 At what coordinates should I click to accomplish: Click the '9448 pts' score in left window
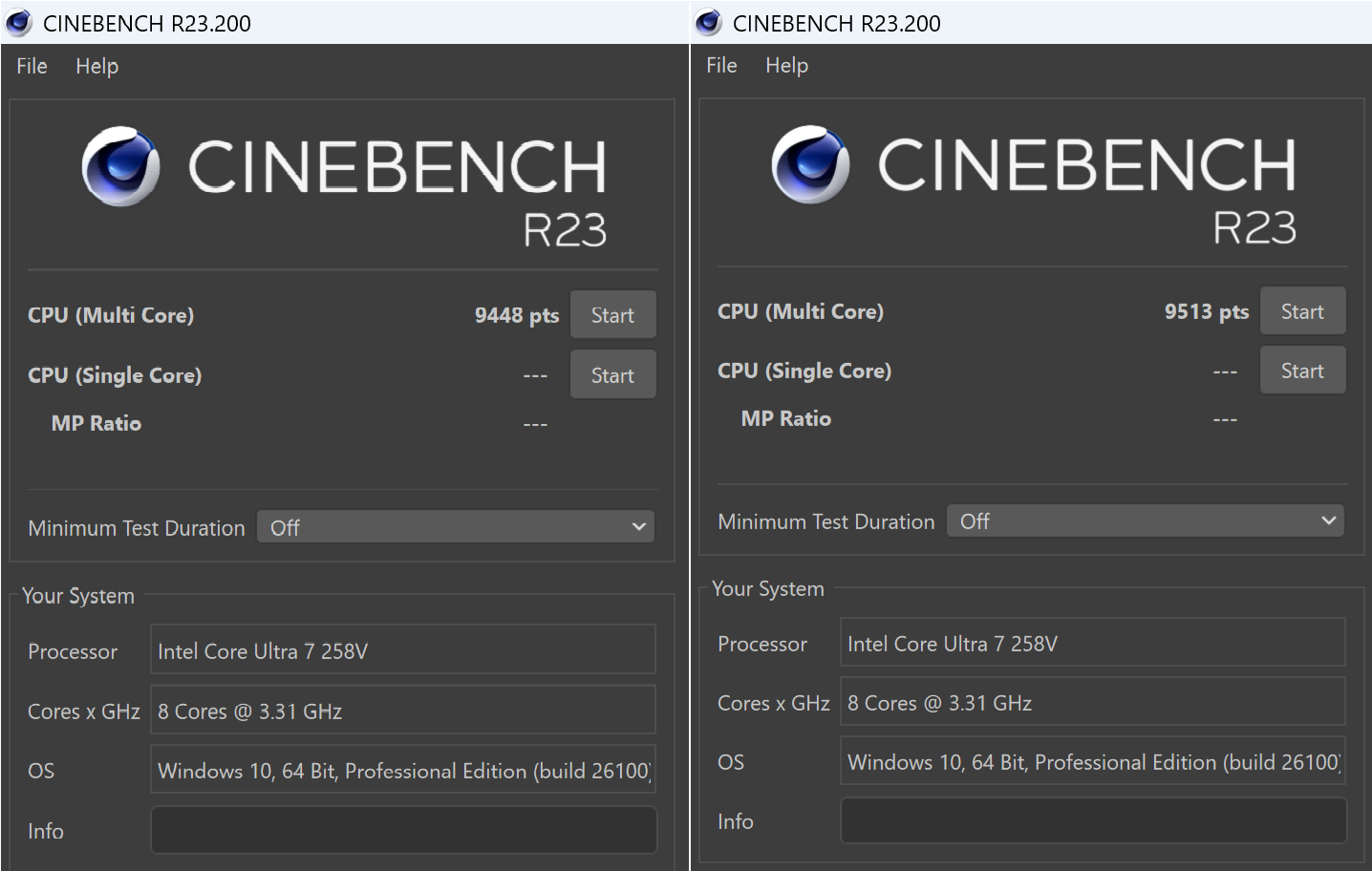point(517,315)
